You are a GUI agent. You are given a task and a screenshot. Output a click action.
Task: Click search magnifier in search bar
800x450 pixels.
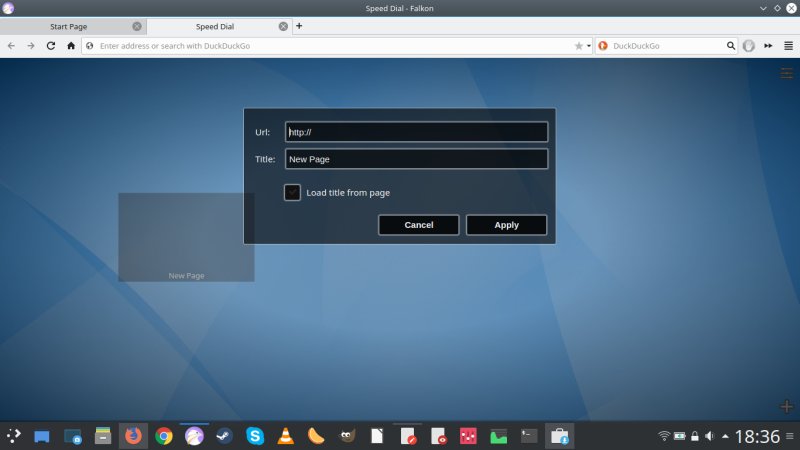731,46
